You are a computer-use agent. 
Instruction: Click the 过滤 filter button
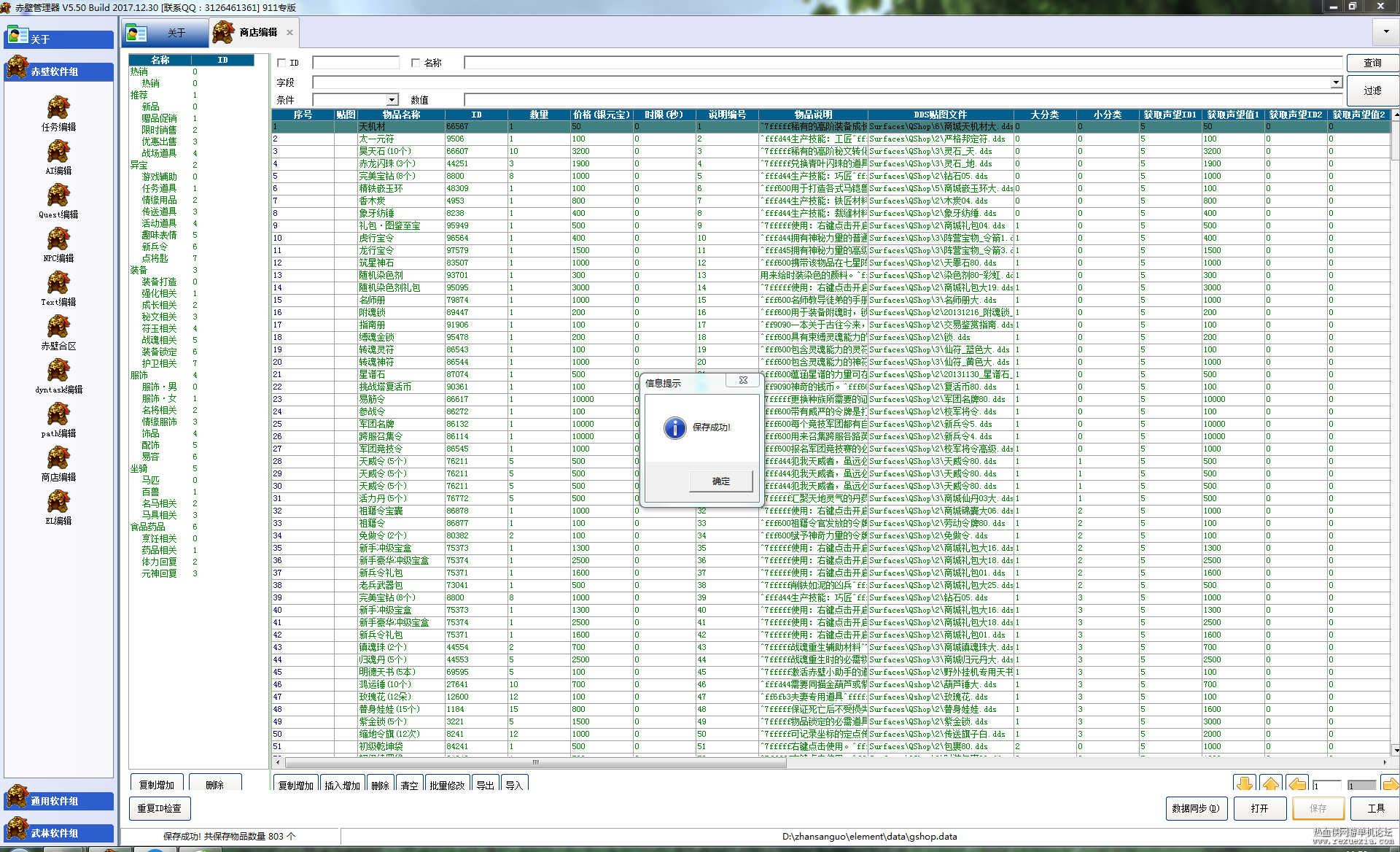(1372, 90)
